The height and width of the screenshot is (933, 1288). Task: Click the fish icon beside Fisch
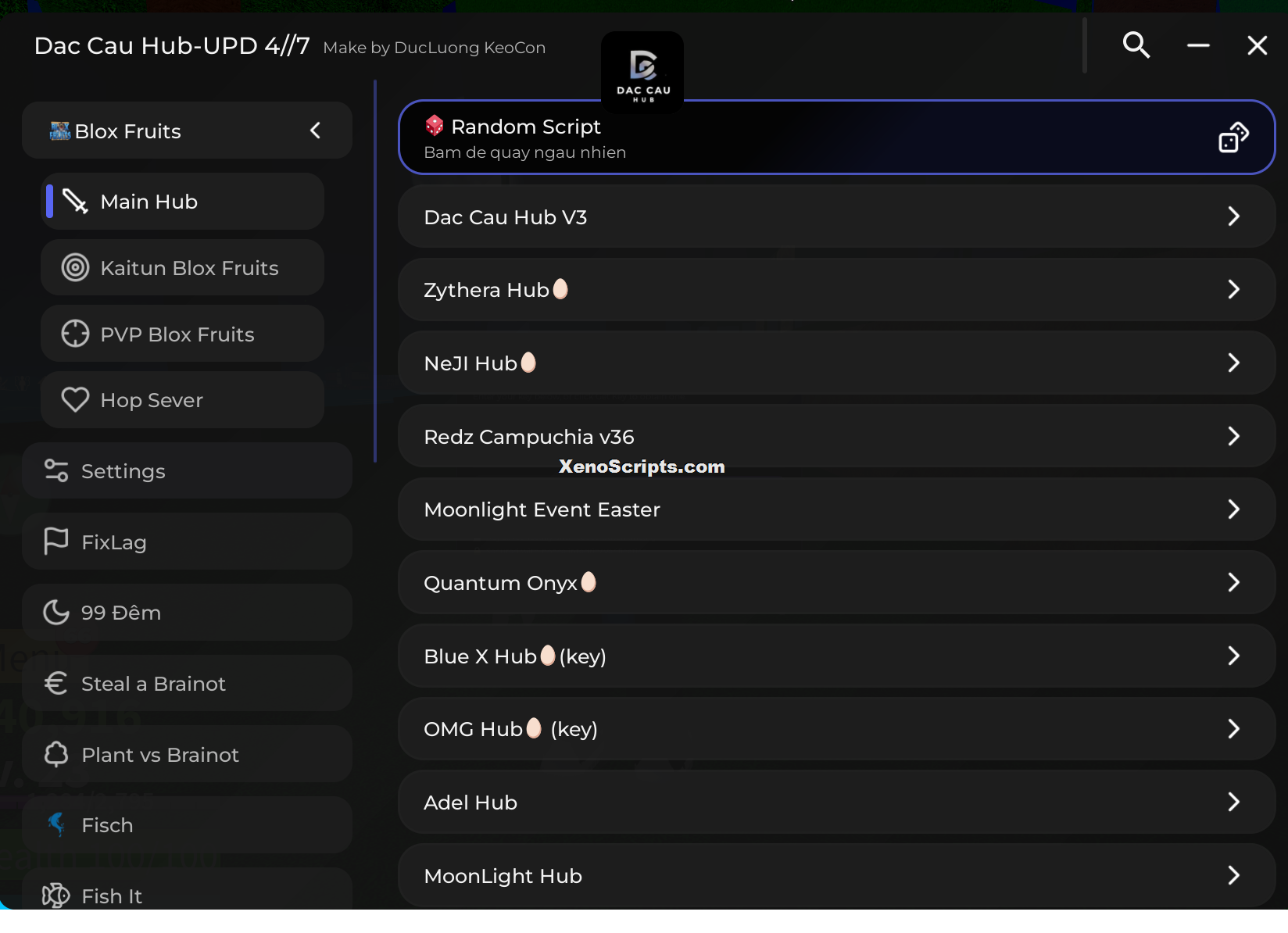56,824
